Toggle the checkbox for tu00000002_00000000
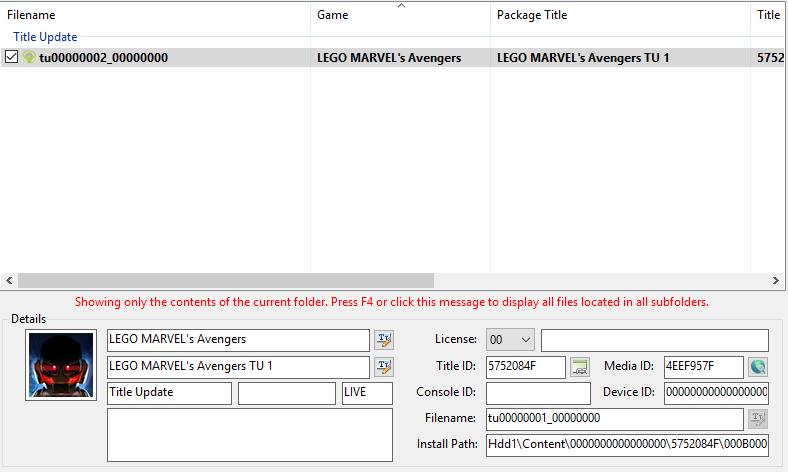This screenshot has width=788, height=472. click(12, 58)
